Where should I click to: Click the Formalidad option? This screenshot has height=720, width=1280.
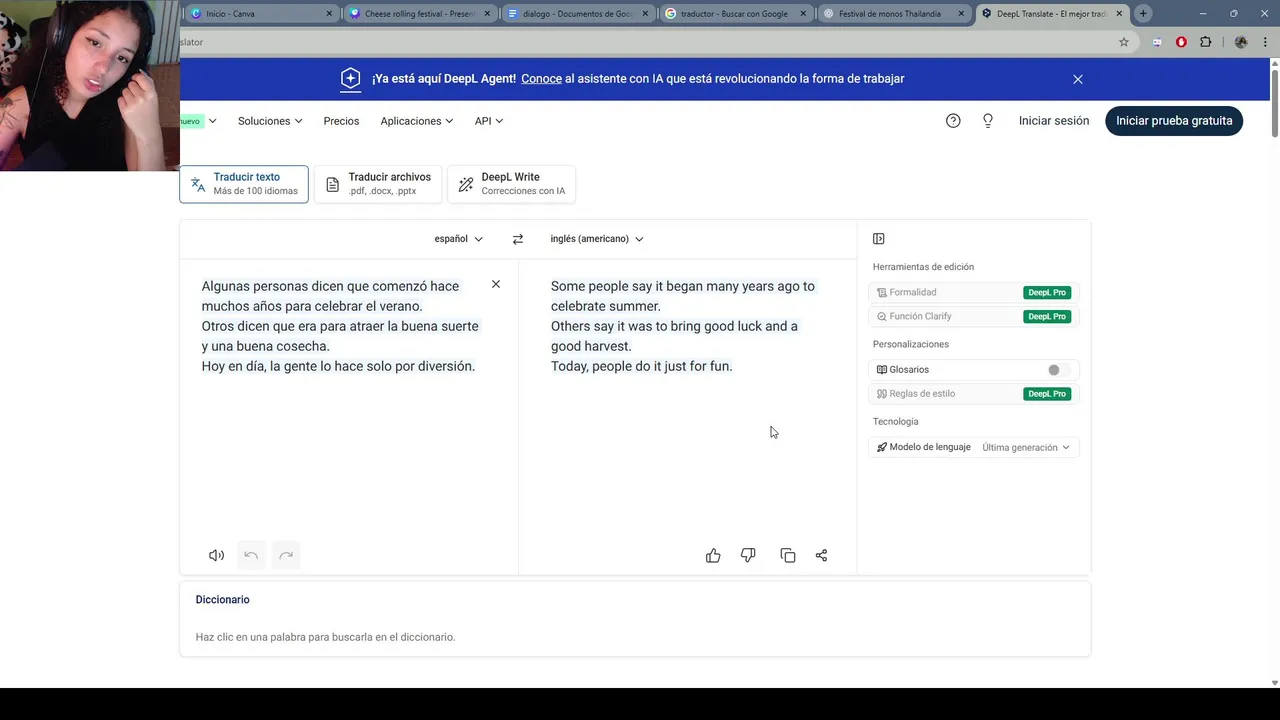[x=972, y=293]
